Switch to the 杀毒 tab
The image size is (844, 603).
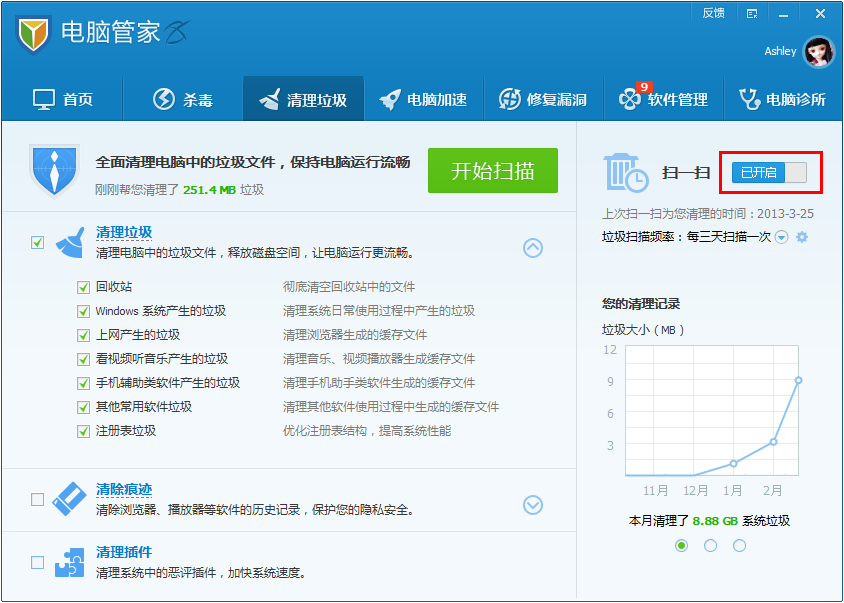point(182,100)
